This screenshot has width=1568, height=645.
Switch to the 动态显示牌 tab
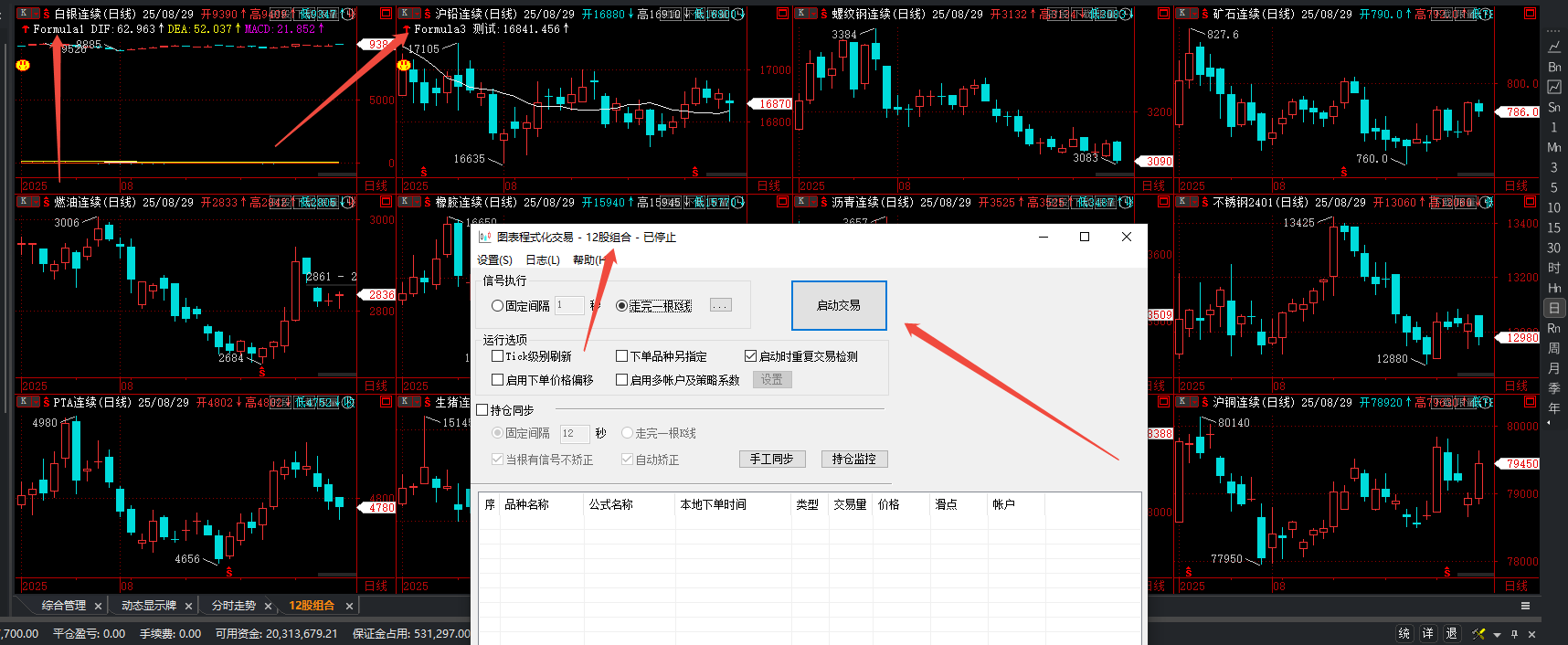coord(149,606)
